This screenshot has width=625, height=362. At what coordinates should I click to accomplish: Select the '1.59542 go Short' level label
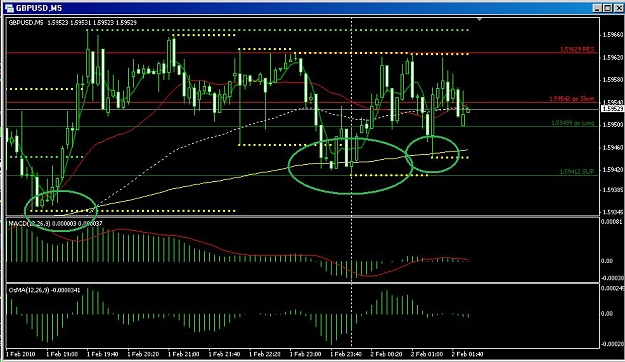point(572,98)
